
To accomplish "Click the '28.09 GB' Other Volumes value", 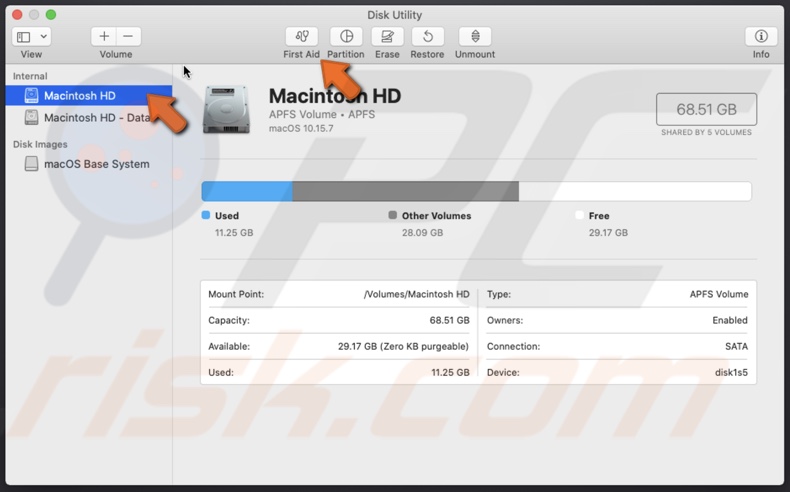I will coord(423,233).
